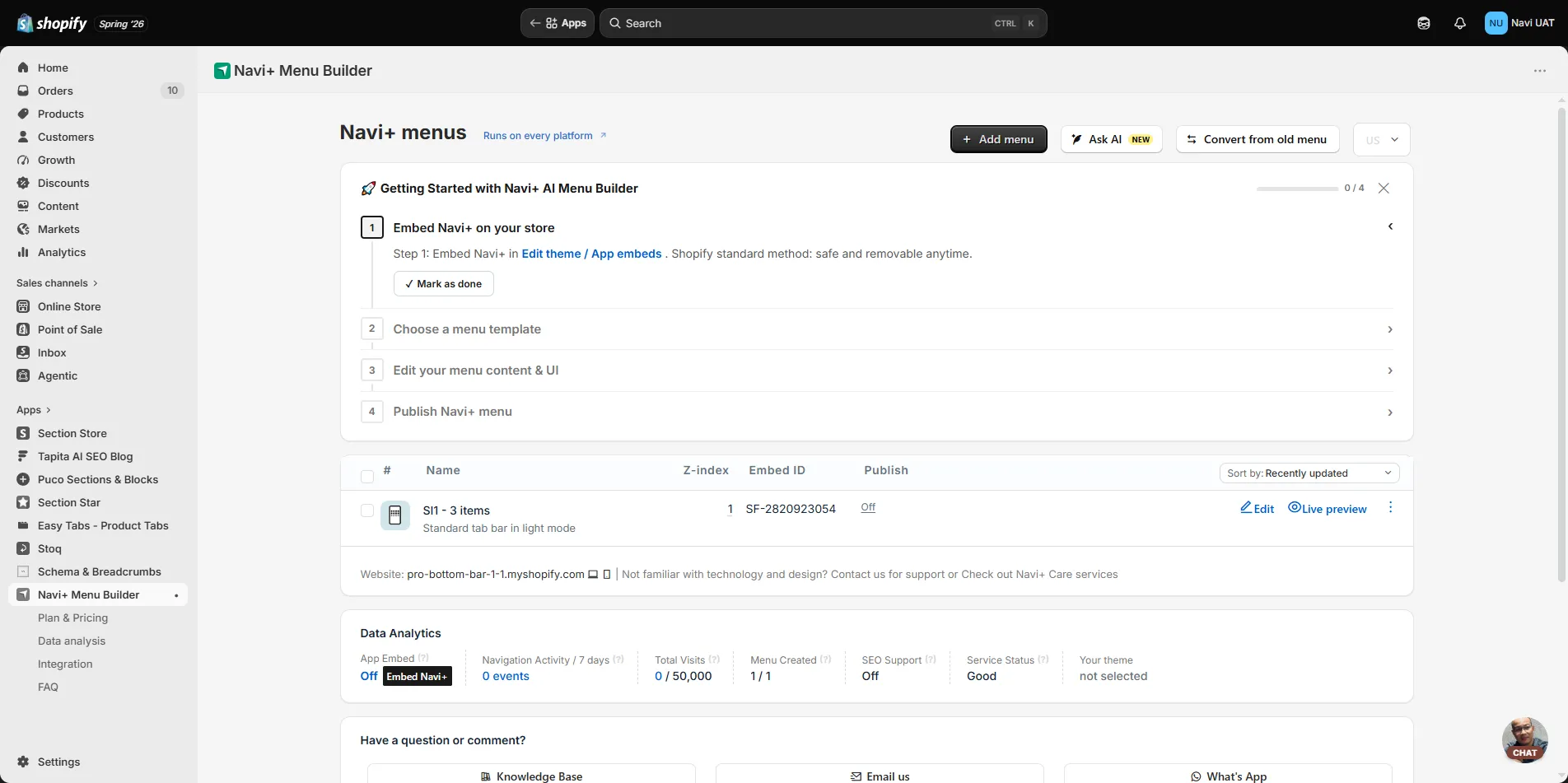Click the Content icon in sidebar
Screen dimensions: 1568x783
coord(23,206)
